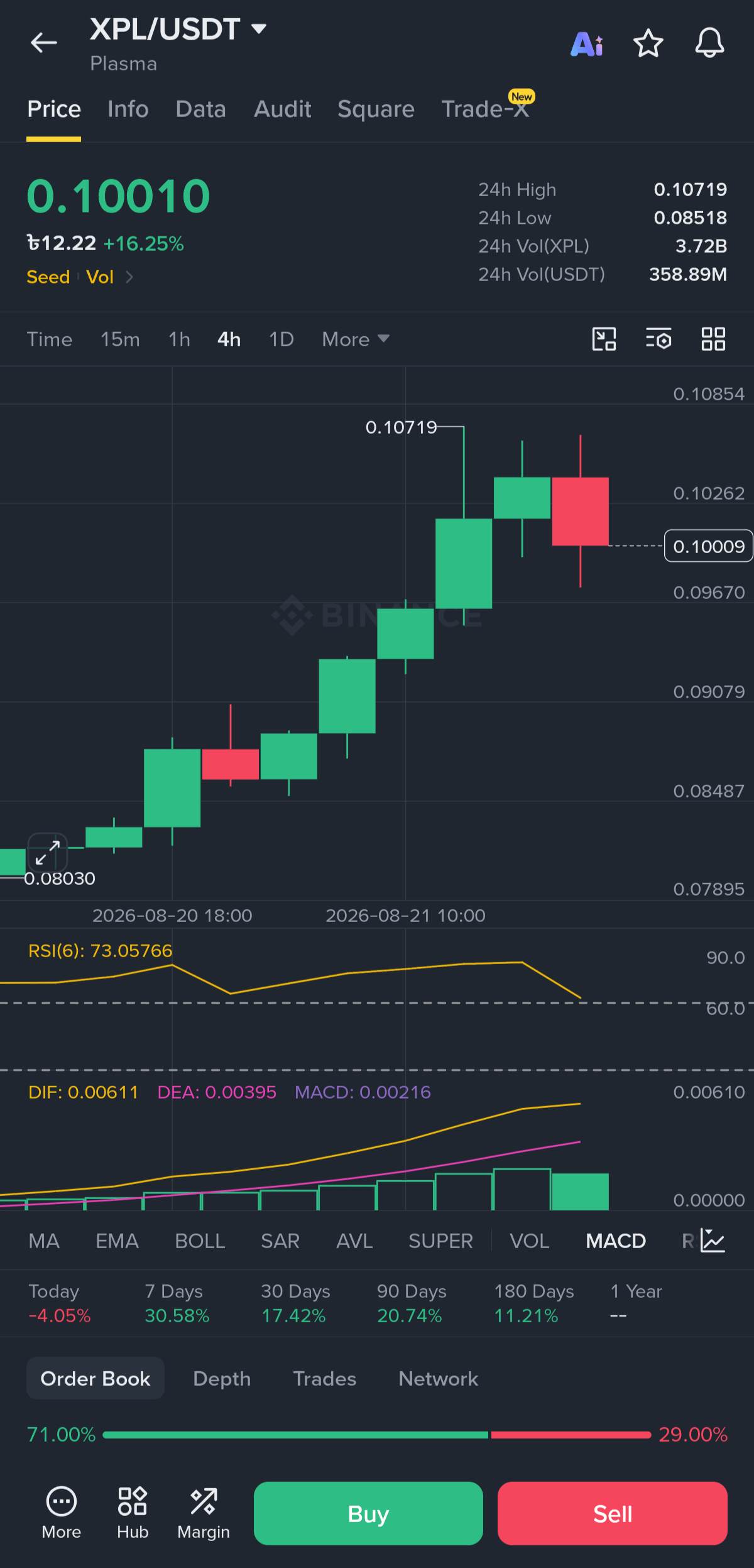Viewport: 754px width, 1568px height.
Task: Open the Audit tab
Action: point(283,109)
